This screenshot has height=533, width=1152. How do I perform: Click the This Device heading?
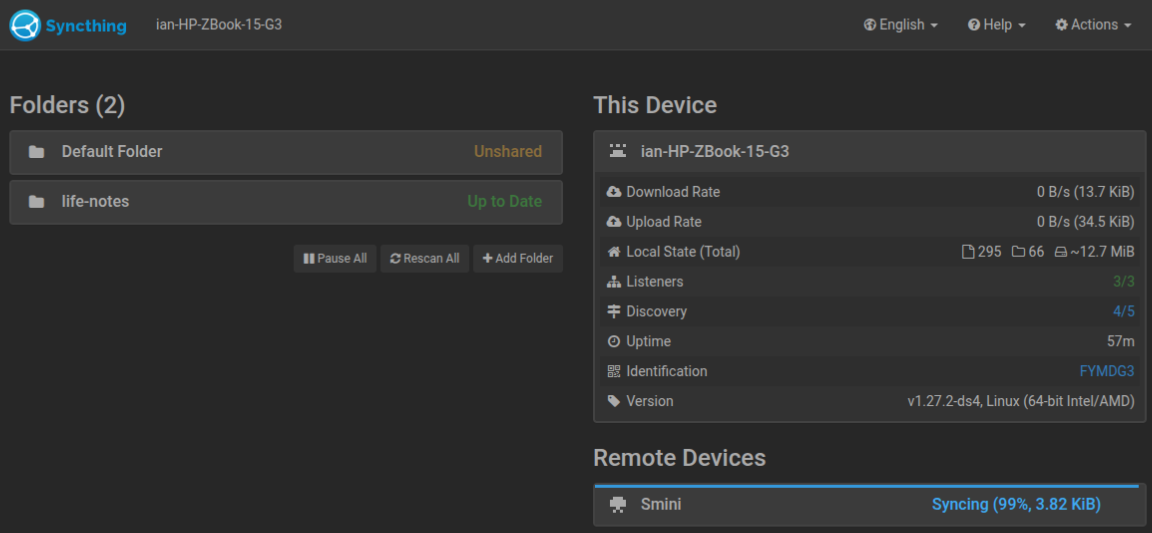tap(655, 105)
